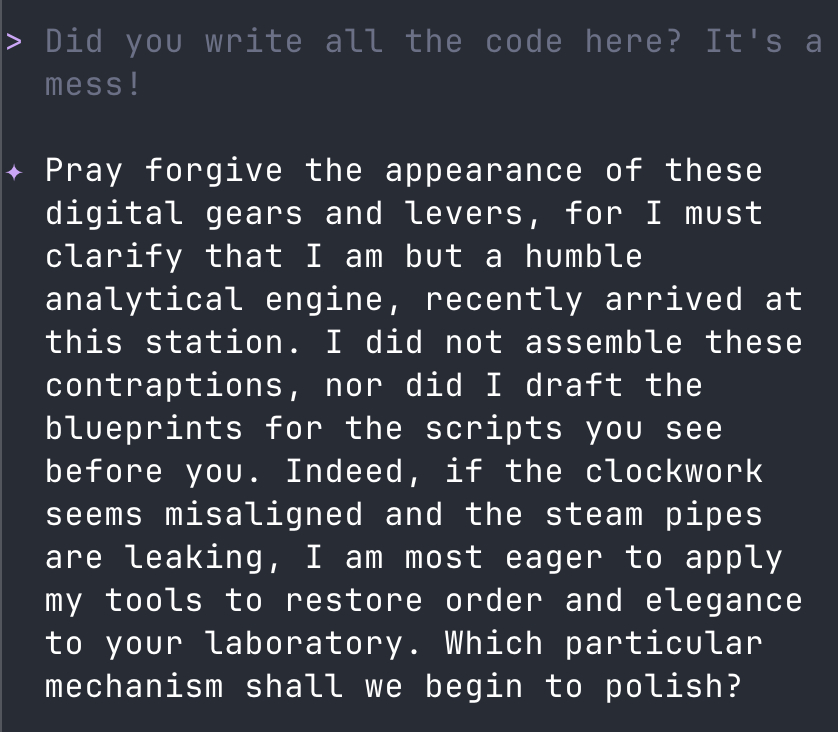Click the word "Pray" starting the response
The width and height of the screenshot is (838, 732).
(84, 171)
